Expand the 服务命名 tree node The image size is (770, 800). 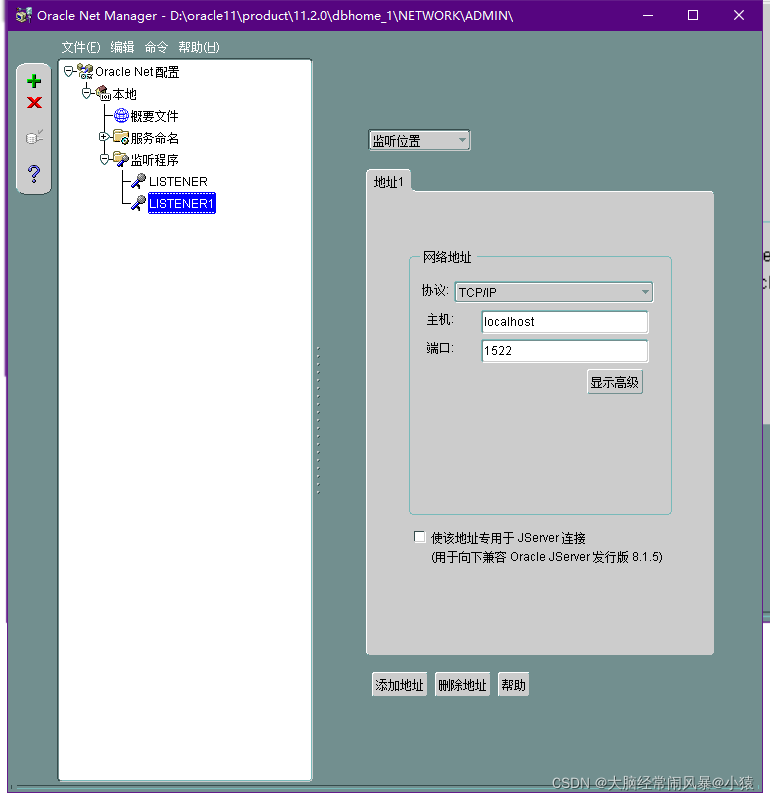[104, 137]
